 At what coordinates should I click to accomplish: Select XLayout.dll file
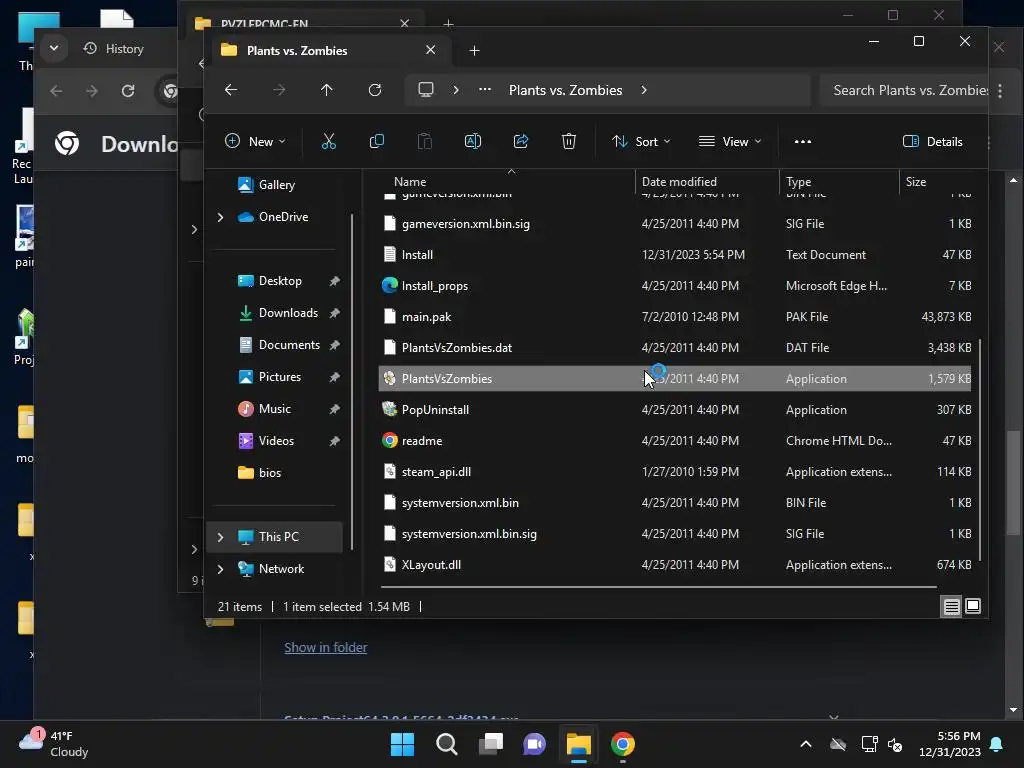pyautogui.click(x=675, y=565)
